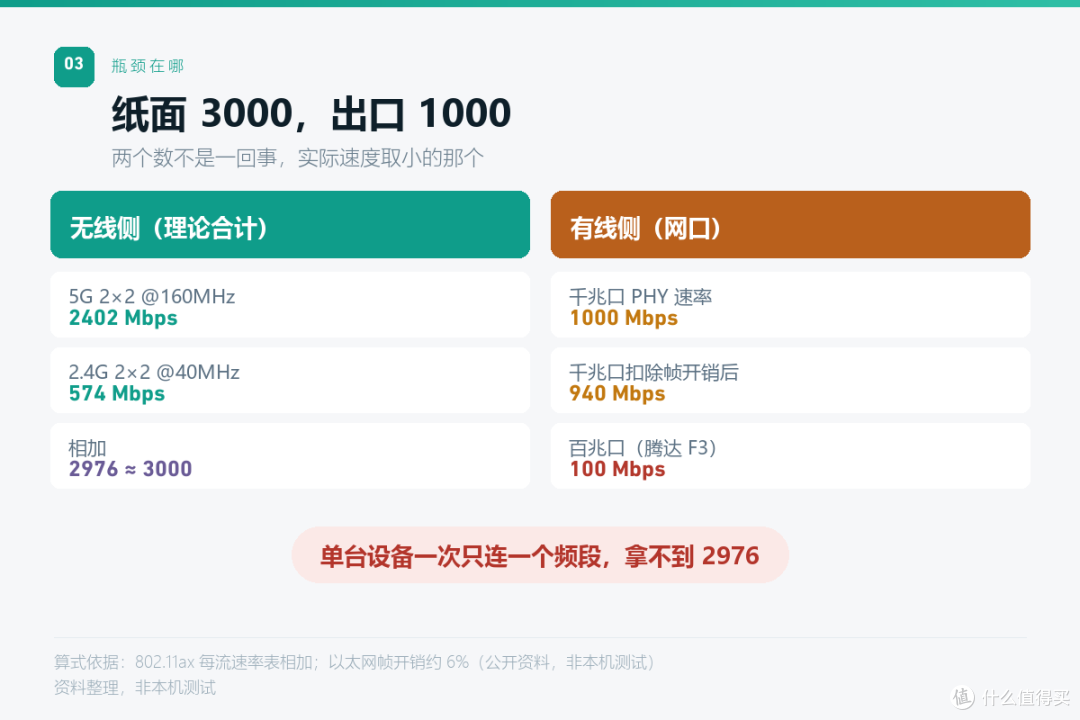Viewport: 1080px width, 720px height.
Task: Select footnote 资料整理，非本机测试
Action: point(135,687)
